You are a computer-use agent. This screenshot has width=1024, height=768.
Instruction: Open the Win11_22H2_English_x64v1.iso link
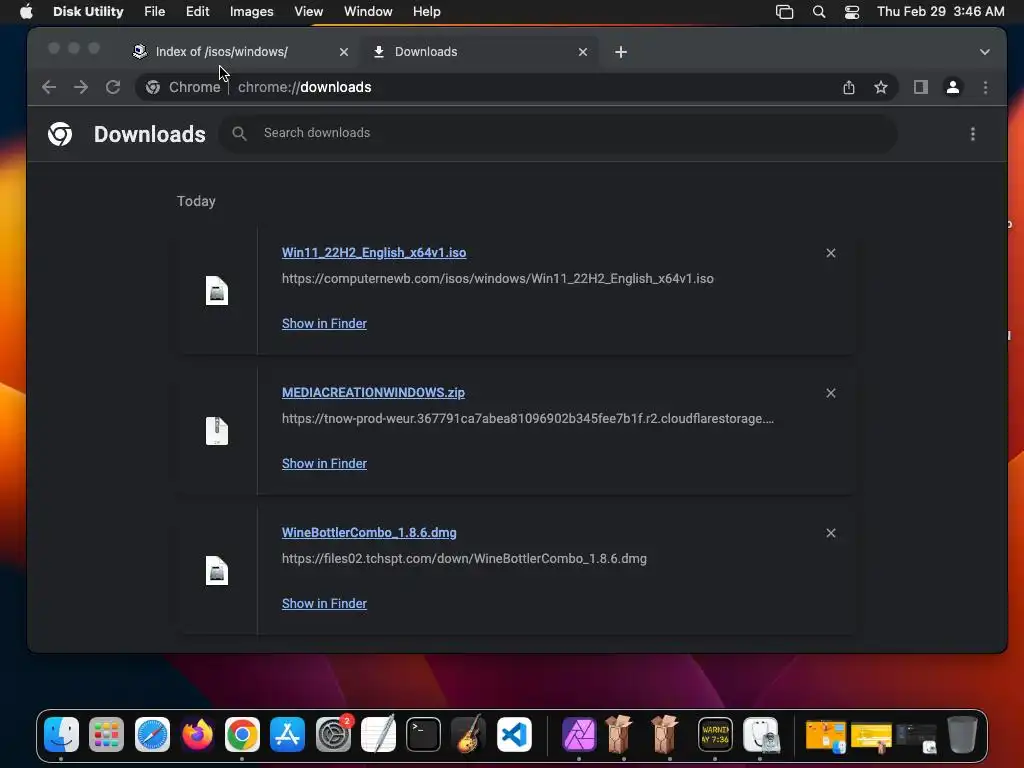tap(374, 253)
